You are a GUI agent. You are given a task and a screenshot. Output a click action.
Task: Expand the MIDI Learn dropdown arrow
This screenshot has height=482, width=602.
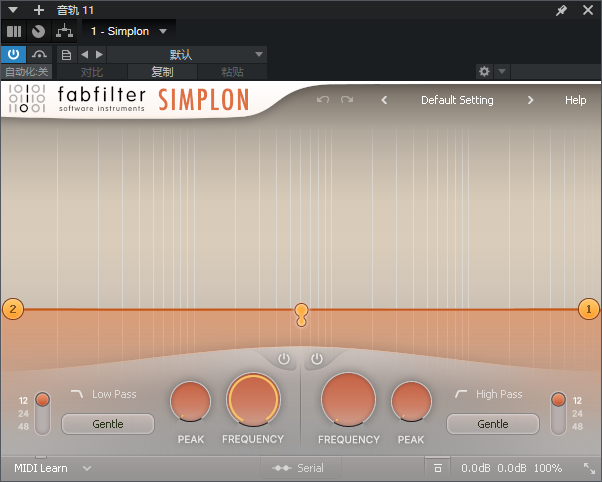click(x=87, y=468)
